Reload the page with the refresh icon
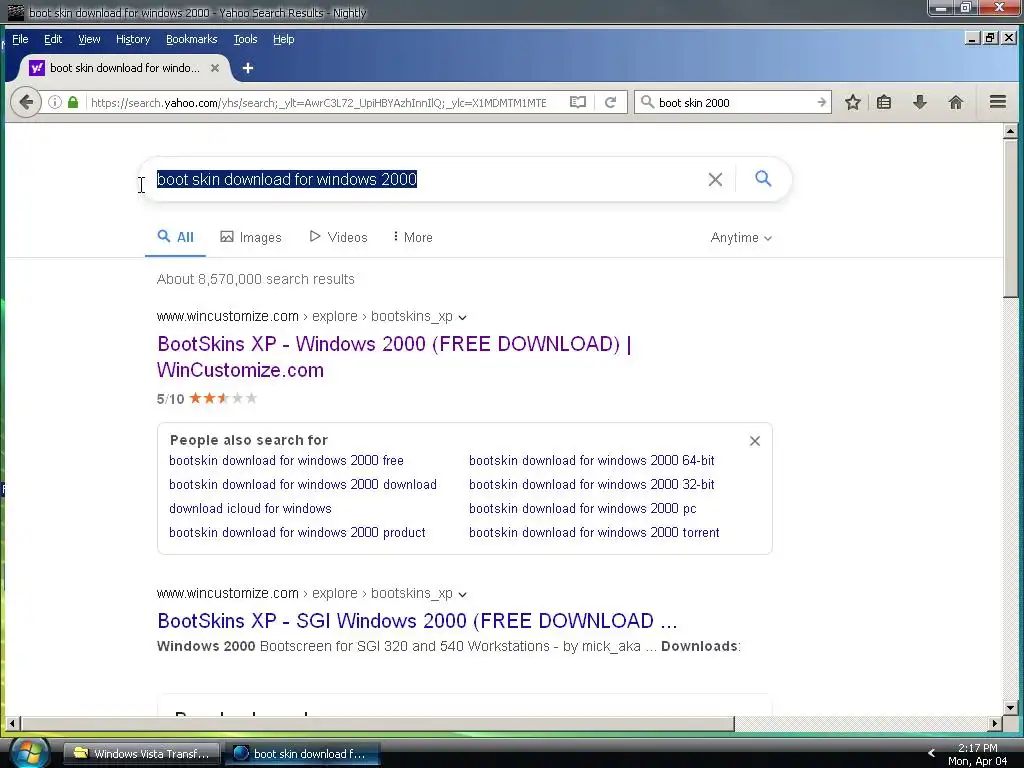Viewport: 1024px width, 768px height. pos(611,102)
